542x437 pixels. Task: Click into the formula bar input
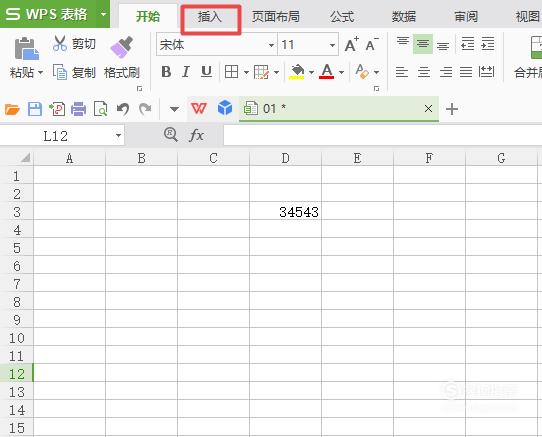point(383,135)
